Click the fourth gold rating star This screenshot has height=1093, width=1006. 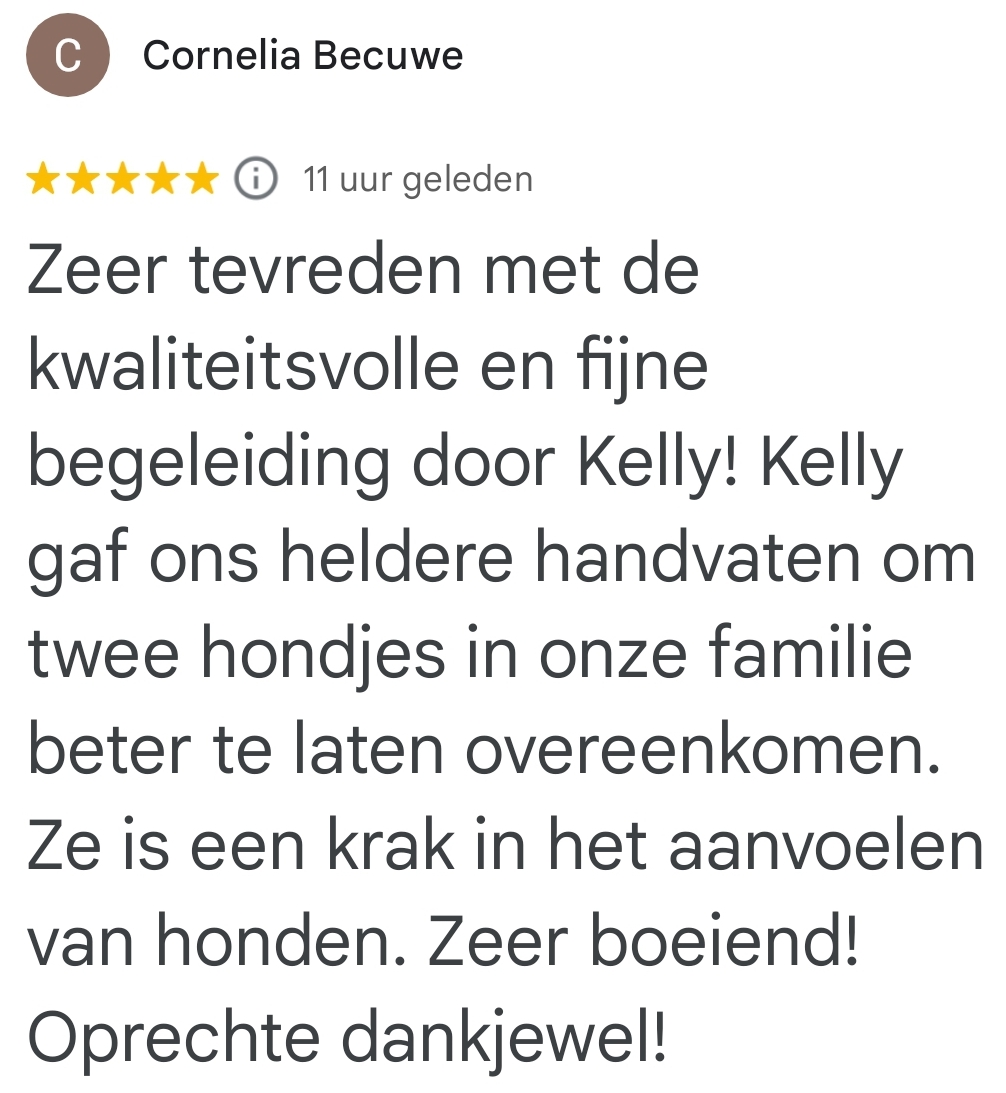[x=162, y=180]
